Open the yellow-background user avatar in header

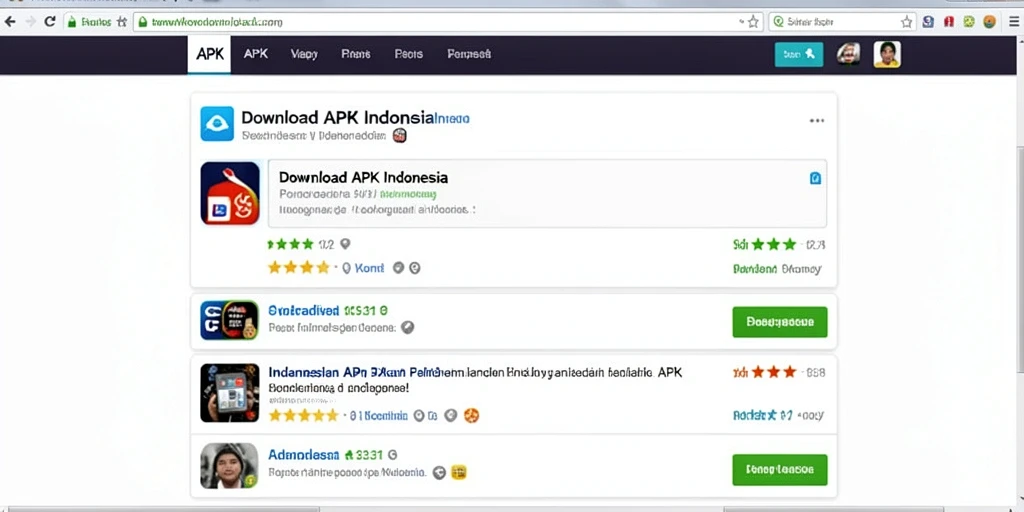coord(887,54)
